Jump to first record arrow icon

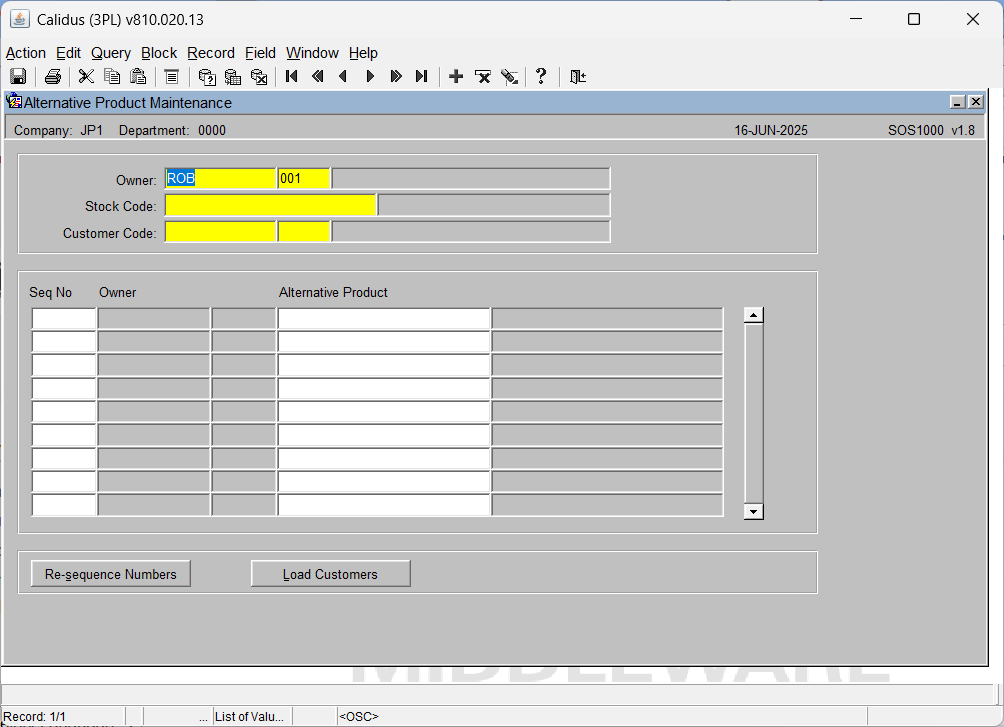[291, 77]
